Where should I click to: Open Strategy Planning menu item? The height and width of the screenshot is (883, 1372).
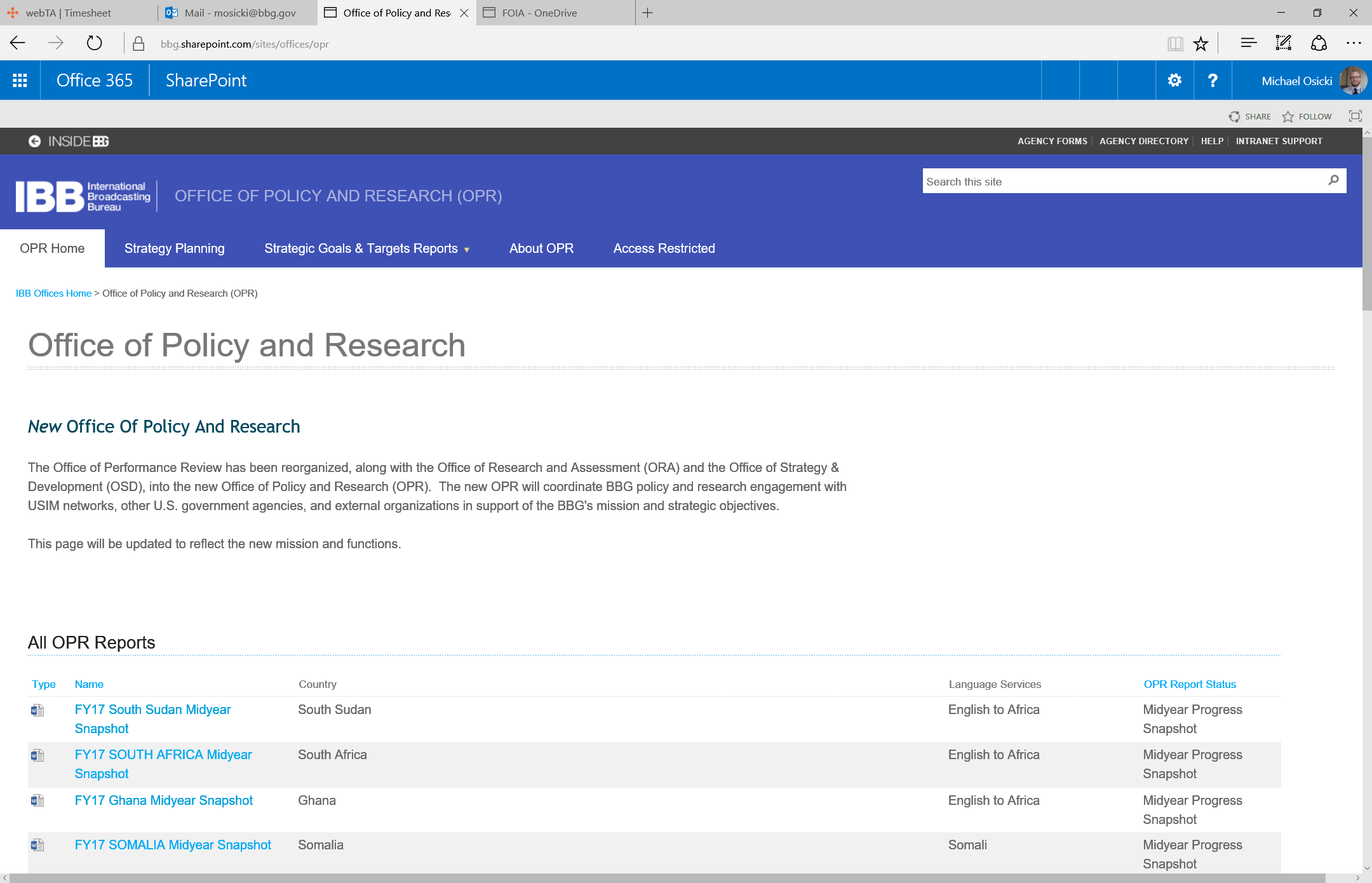(x=174, y=248)
